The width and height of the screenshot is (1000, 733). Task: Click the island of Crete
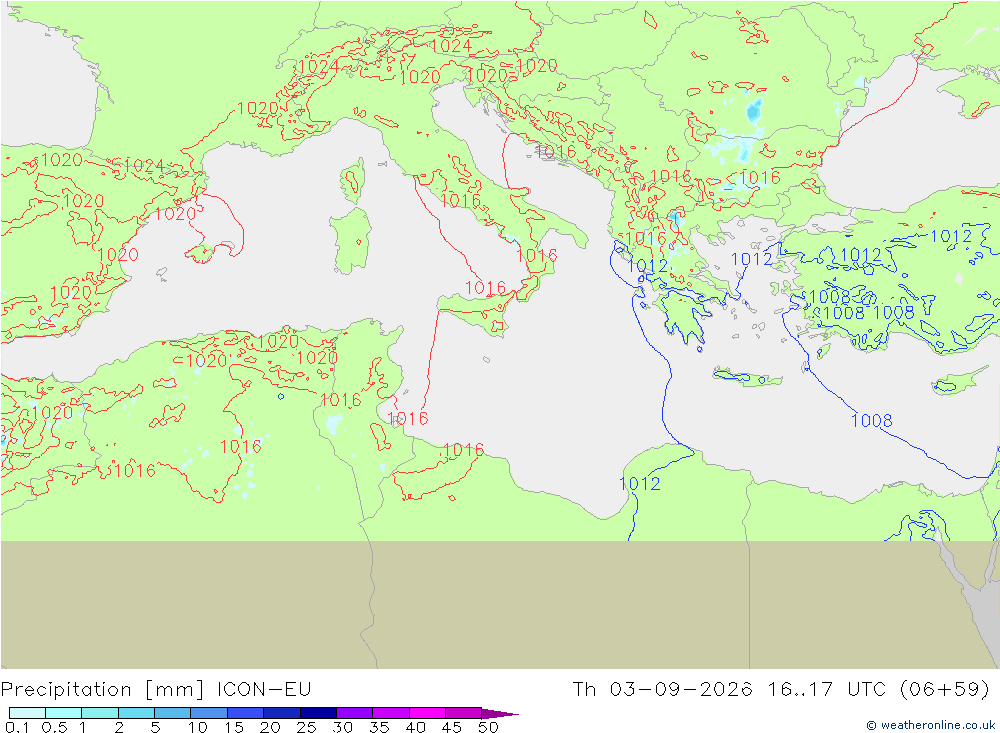coord(747,377)
